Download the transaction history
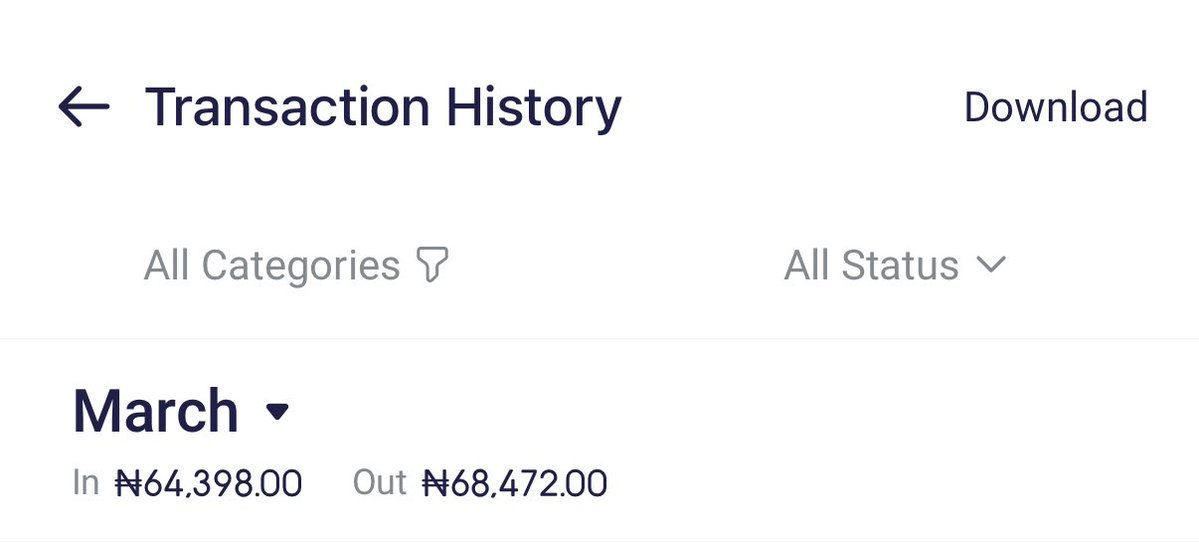1199x543 pixels. pyautogui.click(x=1055, y=107)
